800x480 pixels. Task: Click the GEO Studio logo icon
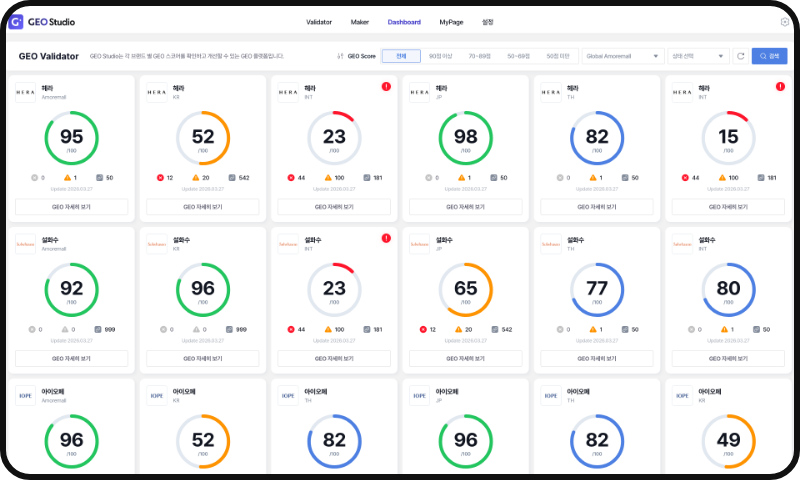coord(16,22)
